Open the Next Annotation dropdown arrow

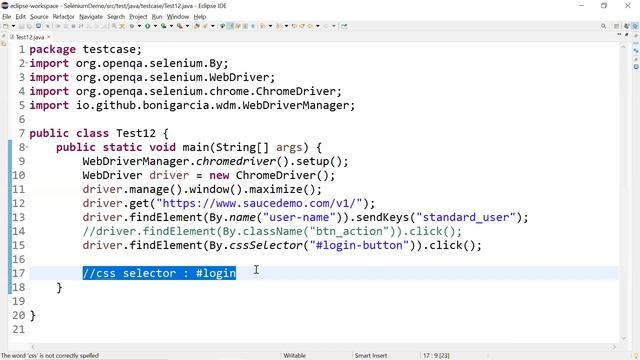coord(270,26)
